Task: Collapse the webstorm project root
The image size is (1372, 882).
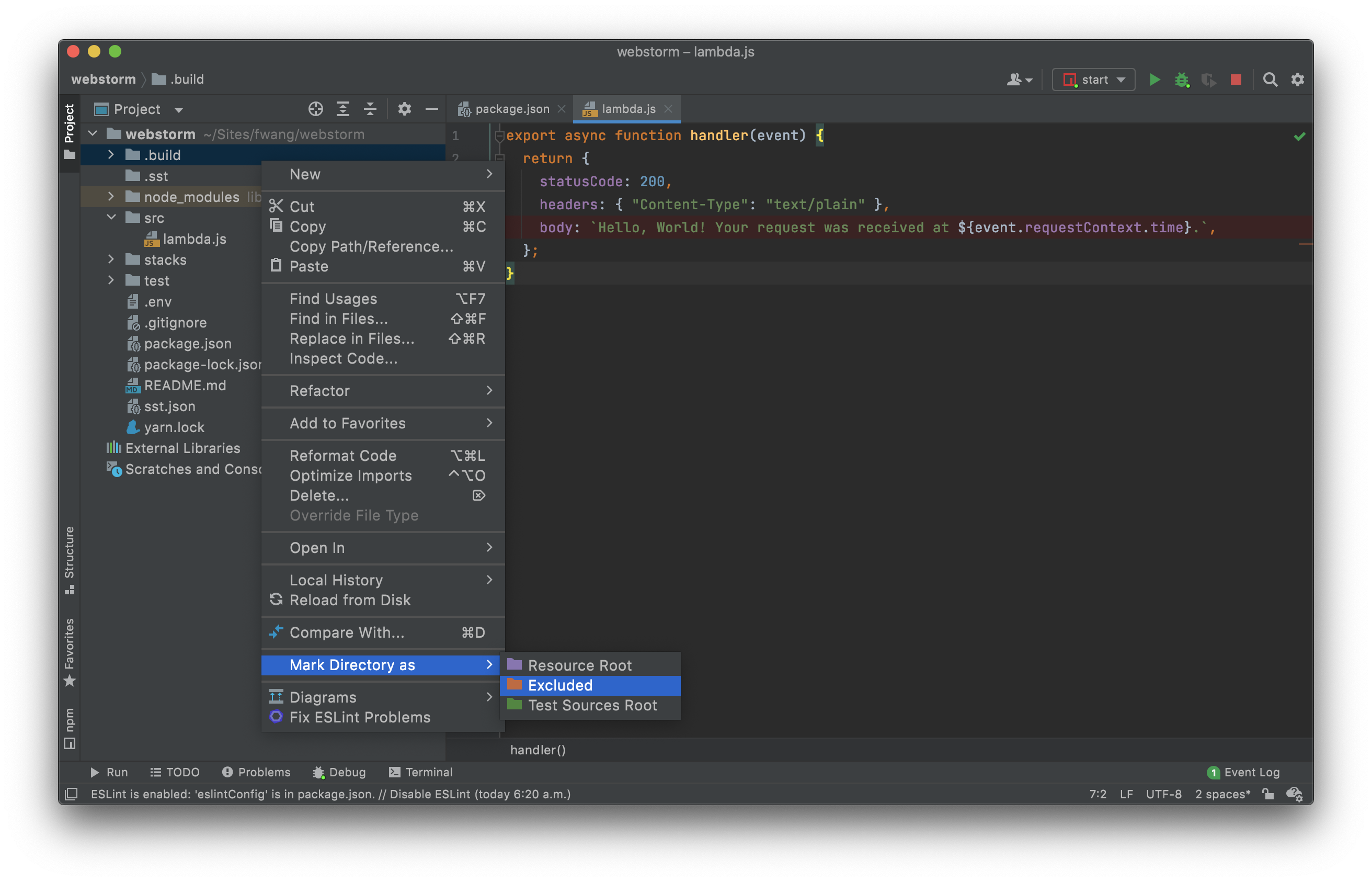Action: (93, 134)
